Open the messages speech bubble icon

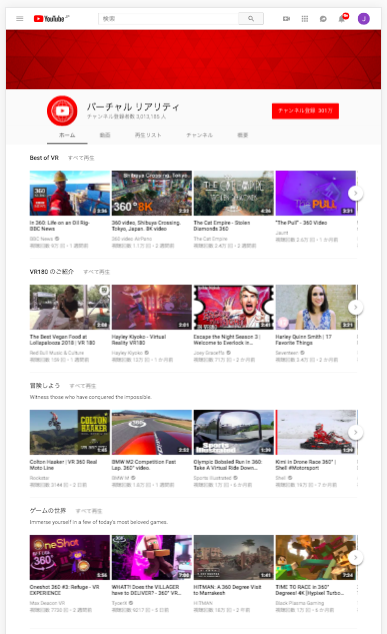click(323, 19)
